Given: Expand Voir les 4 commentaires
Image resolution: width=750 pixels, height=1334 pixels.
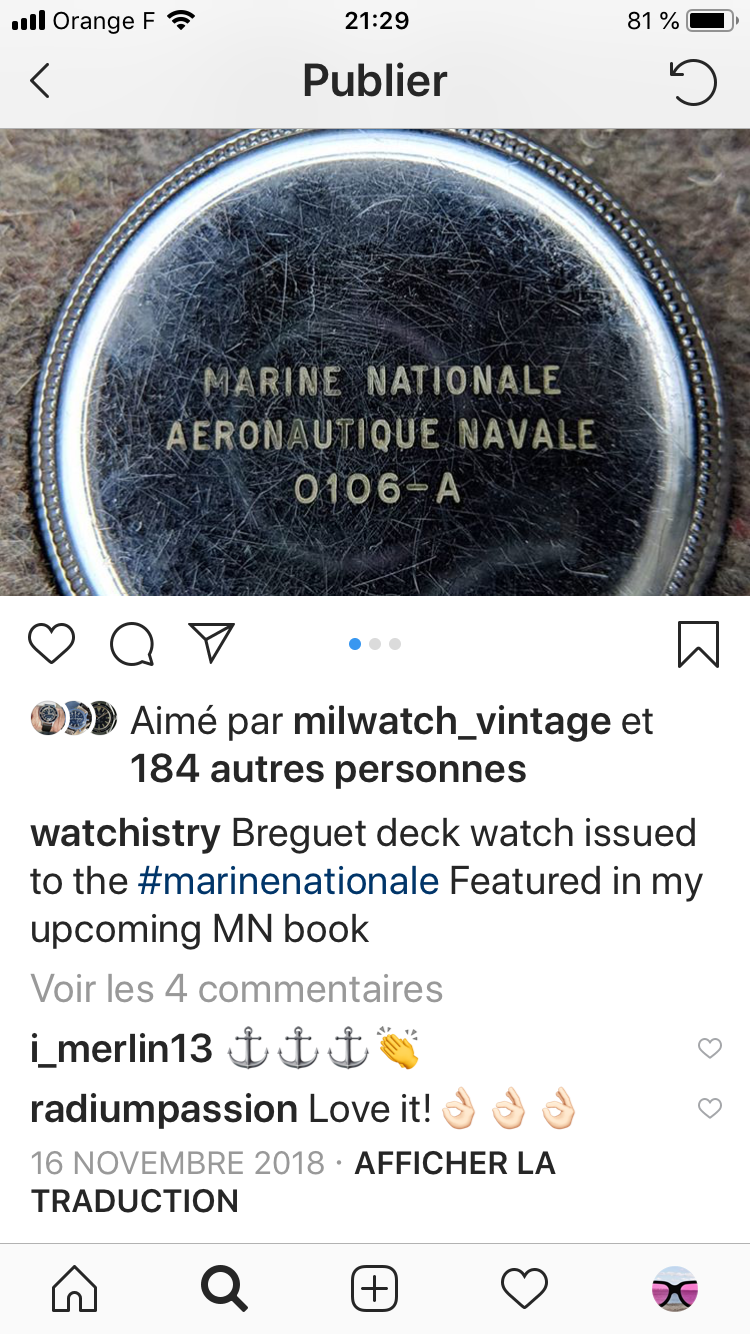Looking at the screenshot, I should coord(237,989).
